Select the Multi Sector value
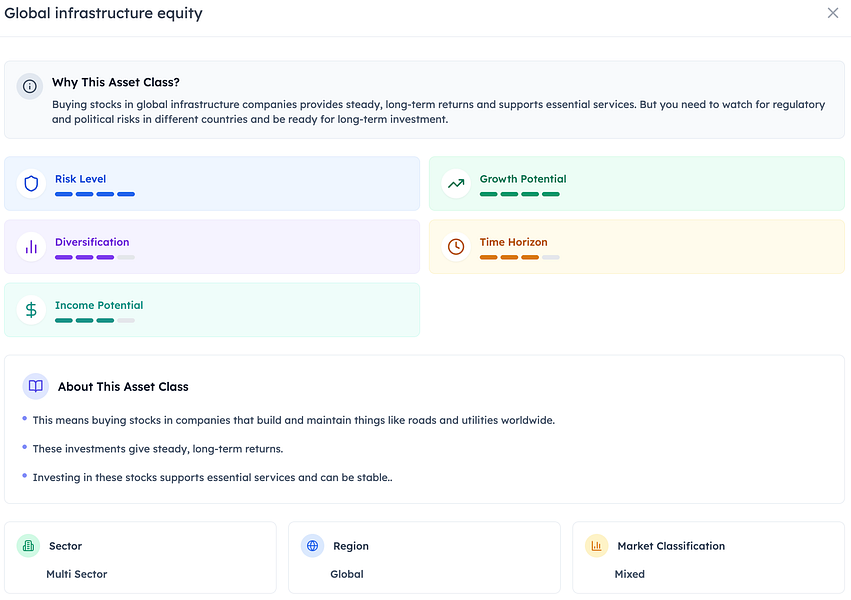 (x=77, y=574)
